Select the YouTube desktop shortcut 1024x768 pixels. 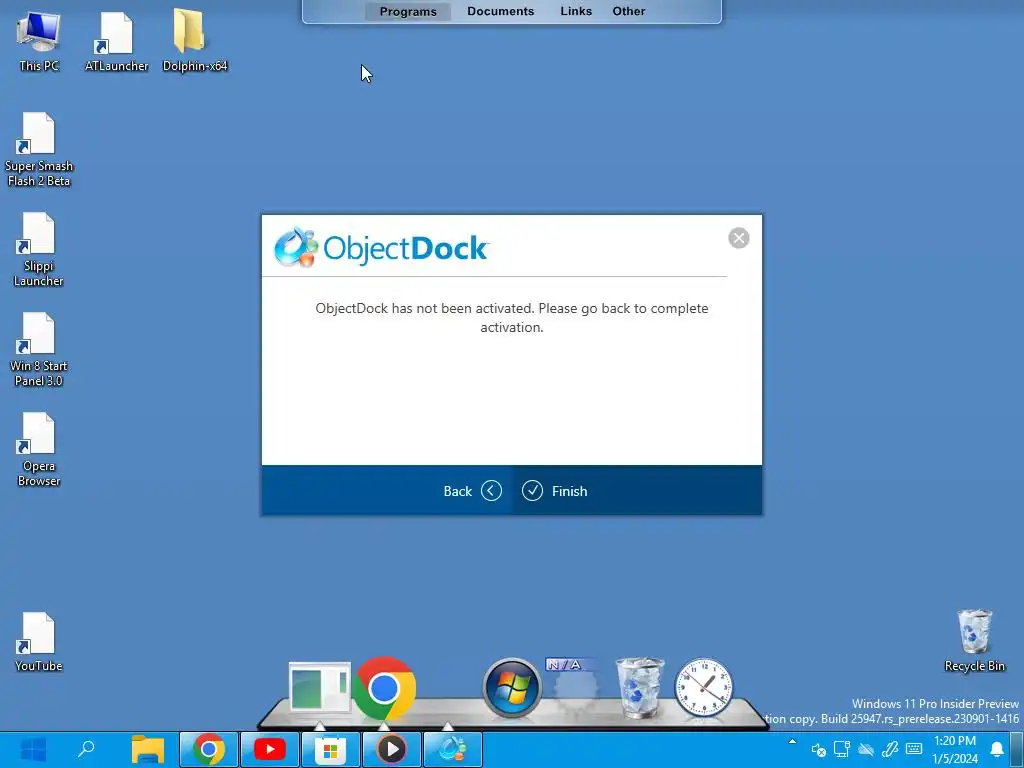point(39,642)
